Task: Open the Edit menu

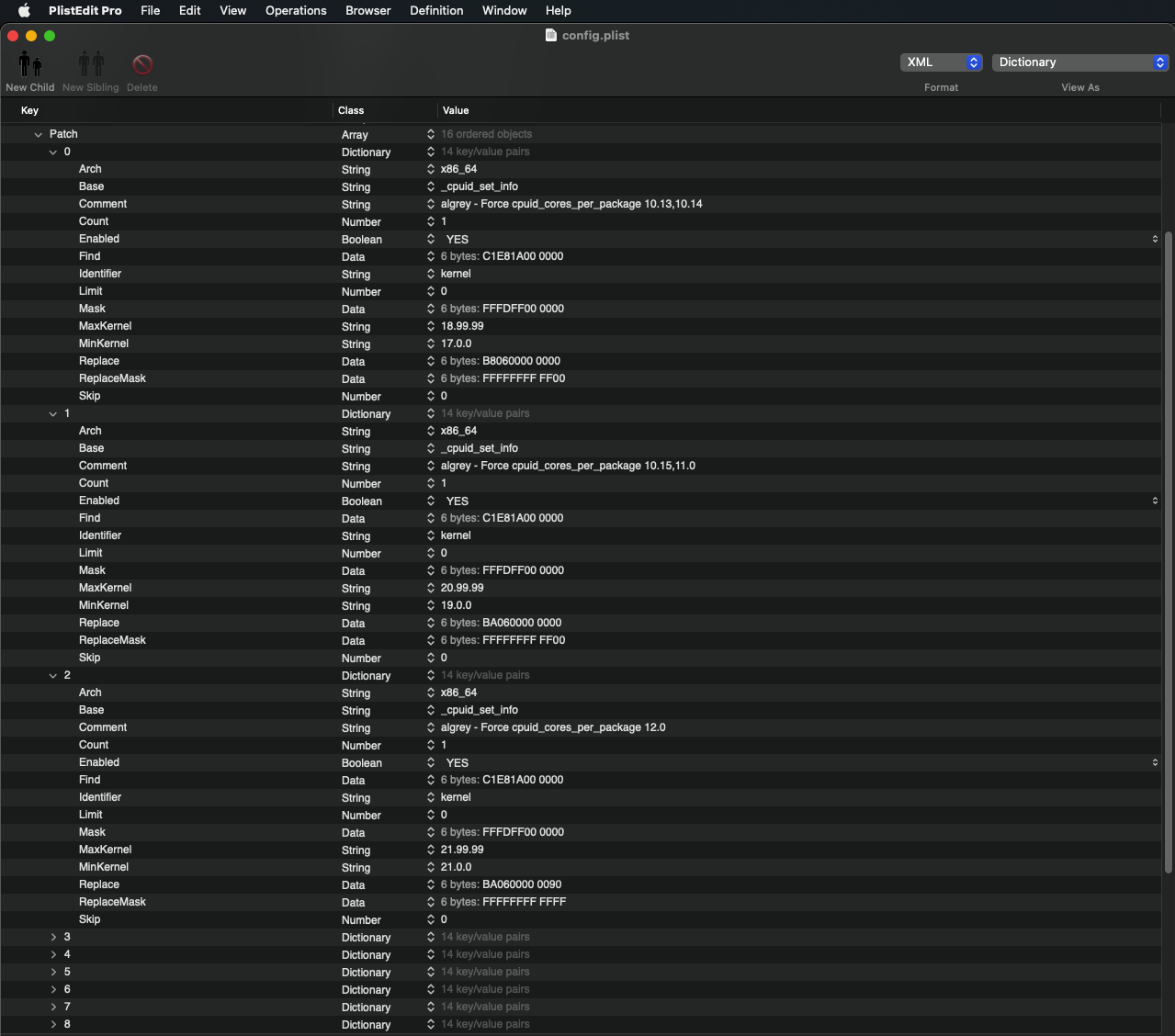Action: 190,11
